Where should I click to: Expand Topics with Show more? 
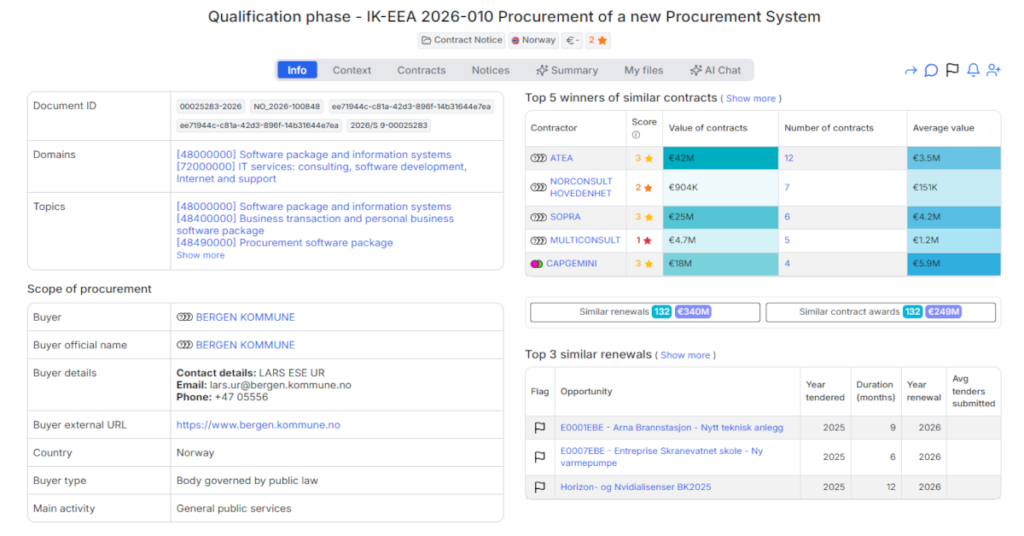pos(200,255)
